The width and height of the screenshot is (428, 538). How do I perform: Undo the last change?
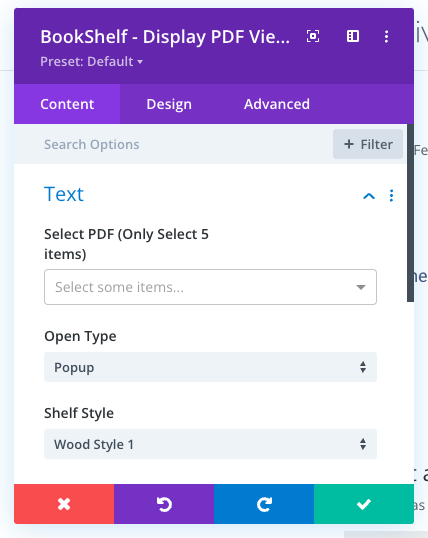(x=164, y=504)
